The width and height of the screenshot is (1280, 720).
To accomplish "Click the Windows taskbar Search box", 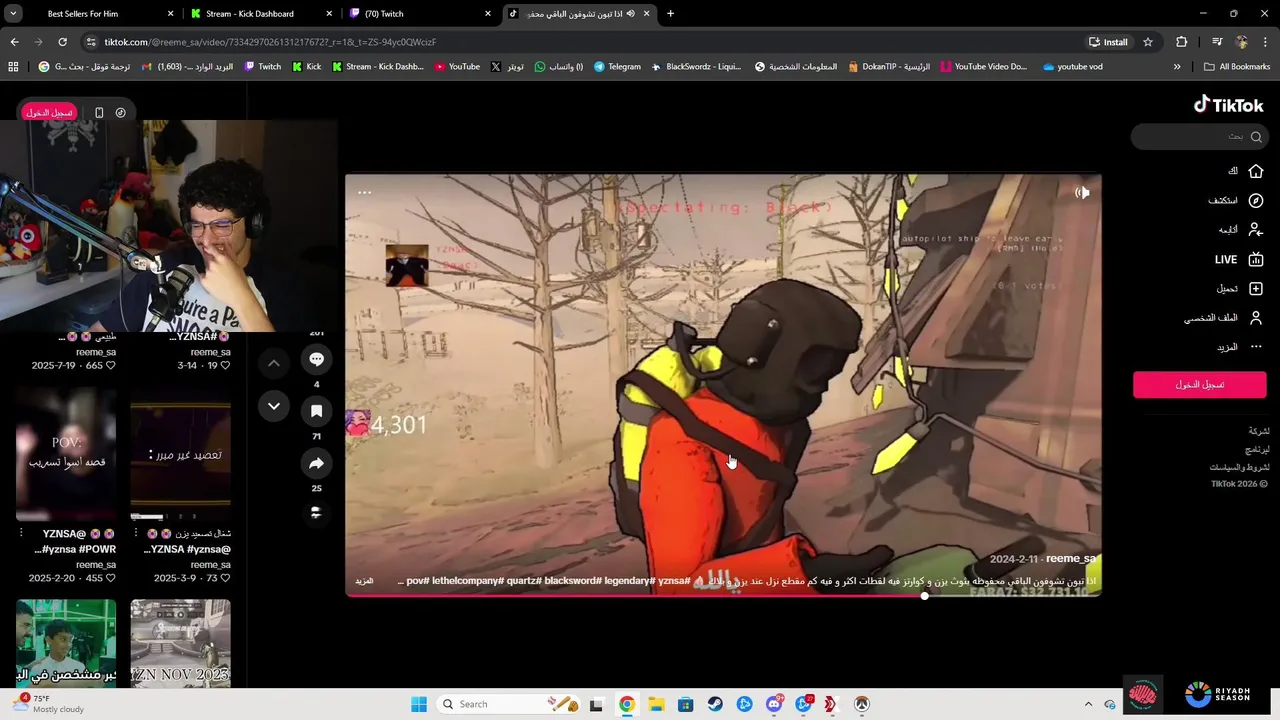I will (x=509, y=704).
